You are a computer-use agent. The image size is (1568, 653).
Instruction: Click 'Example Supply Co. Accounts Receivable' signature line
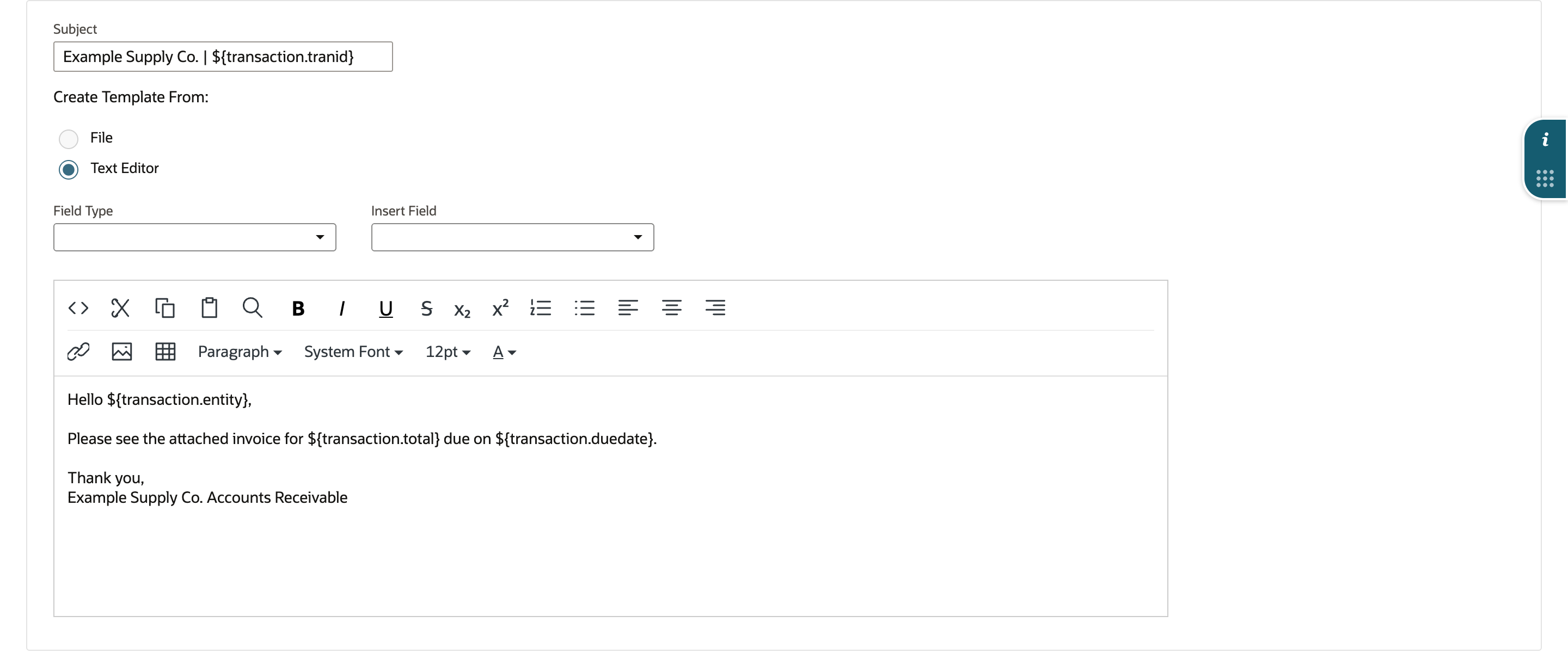pos(207,497)
